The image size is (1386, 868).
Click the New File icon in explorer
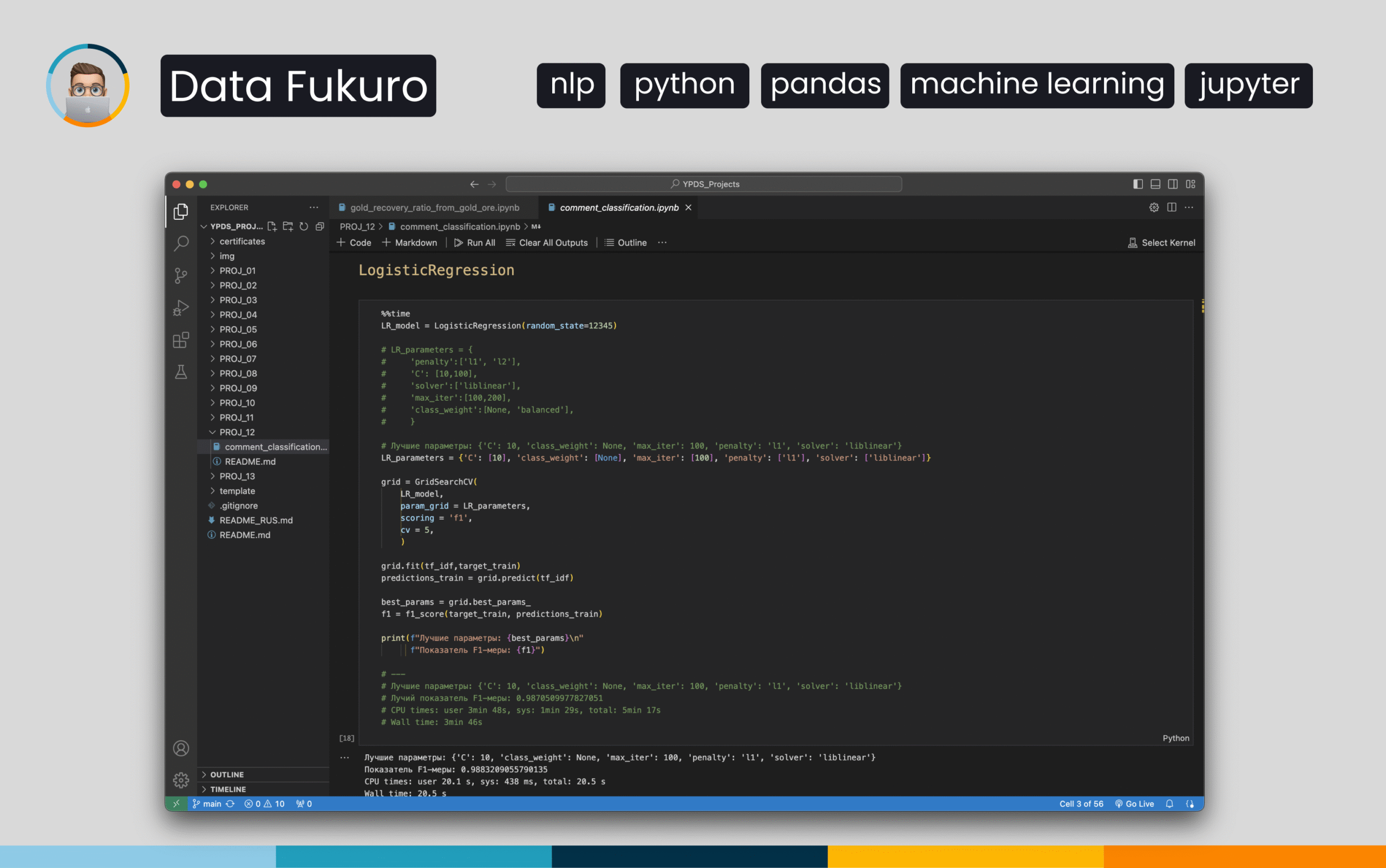point(272,226)
